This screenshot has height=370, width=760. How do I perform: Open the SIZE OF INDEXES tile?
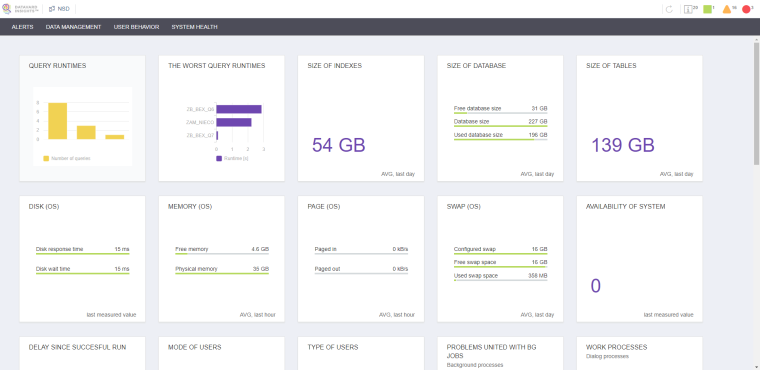point(361,118)
